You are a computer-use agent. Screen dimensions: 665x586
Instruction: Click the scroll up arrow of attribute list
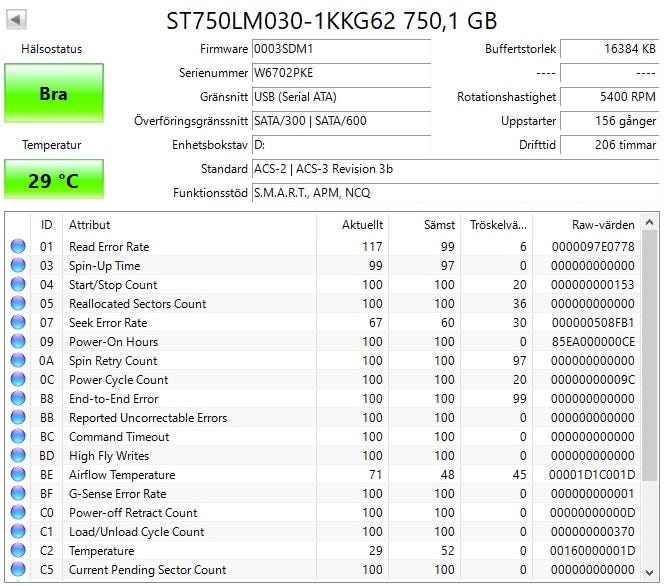coord(649,222)
